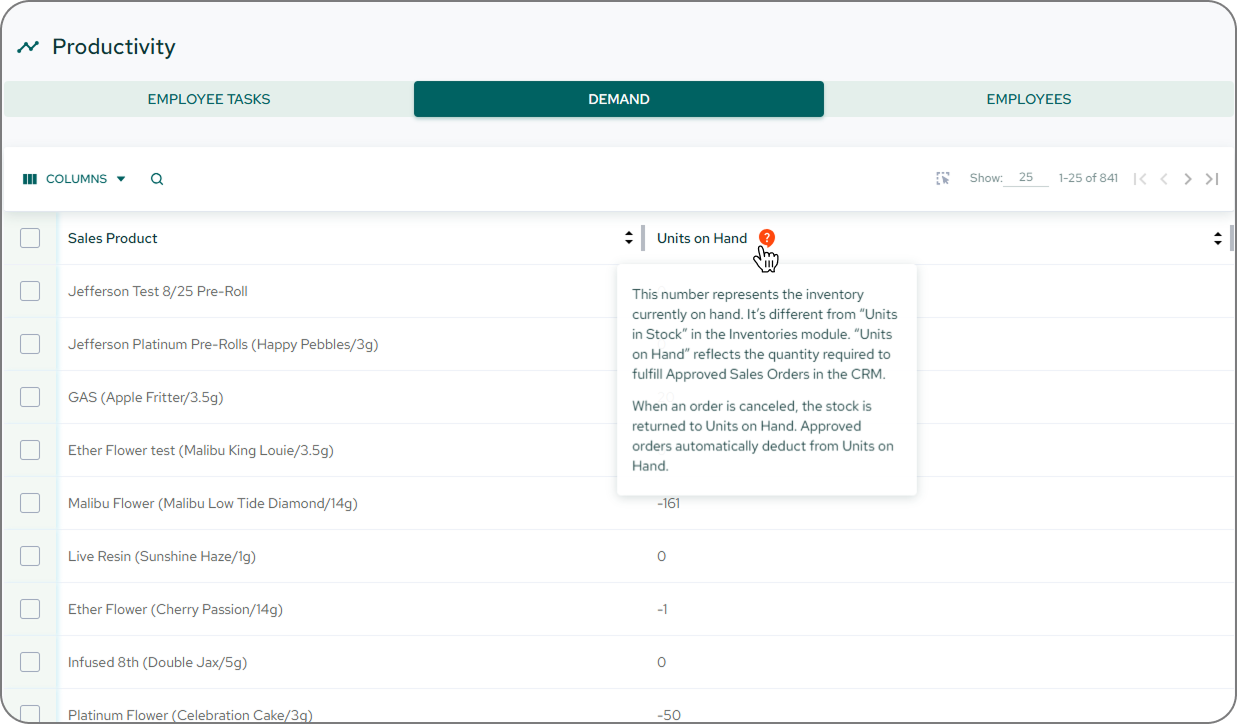Viewport: 1237px width, 724px height.
Task: Click the orange Units on Hand help icon
Action: coord(767,238)
